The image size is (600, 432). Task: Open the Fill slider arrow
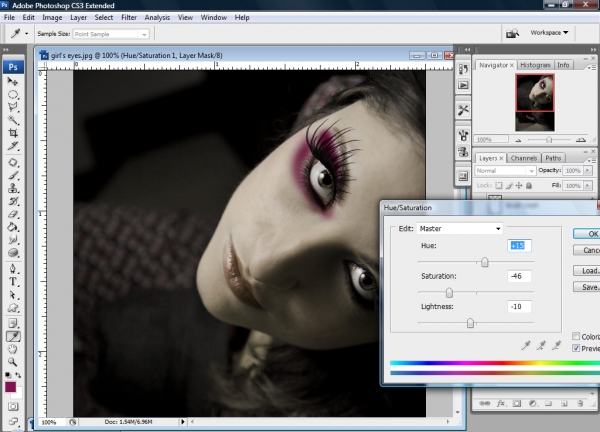pyautogui.click(x=588, y=186)
